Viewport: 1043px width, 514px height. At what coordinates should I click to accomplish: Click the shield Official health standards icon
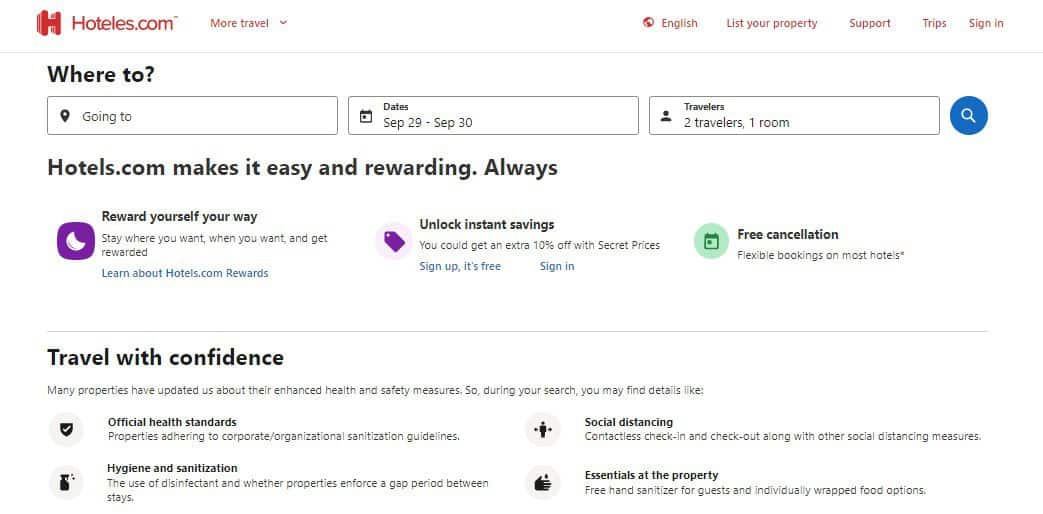point(66,430)
